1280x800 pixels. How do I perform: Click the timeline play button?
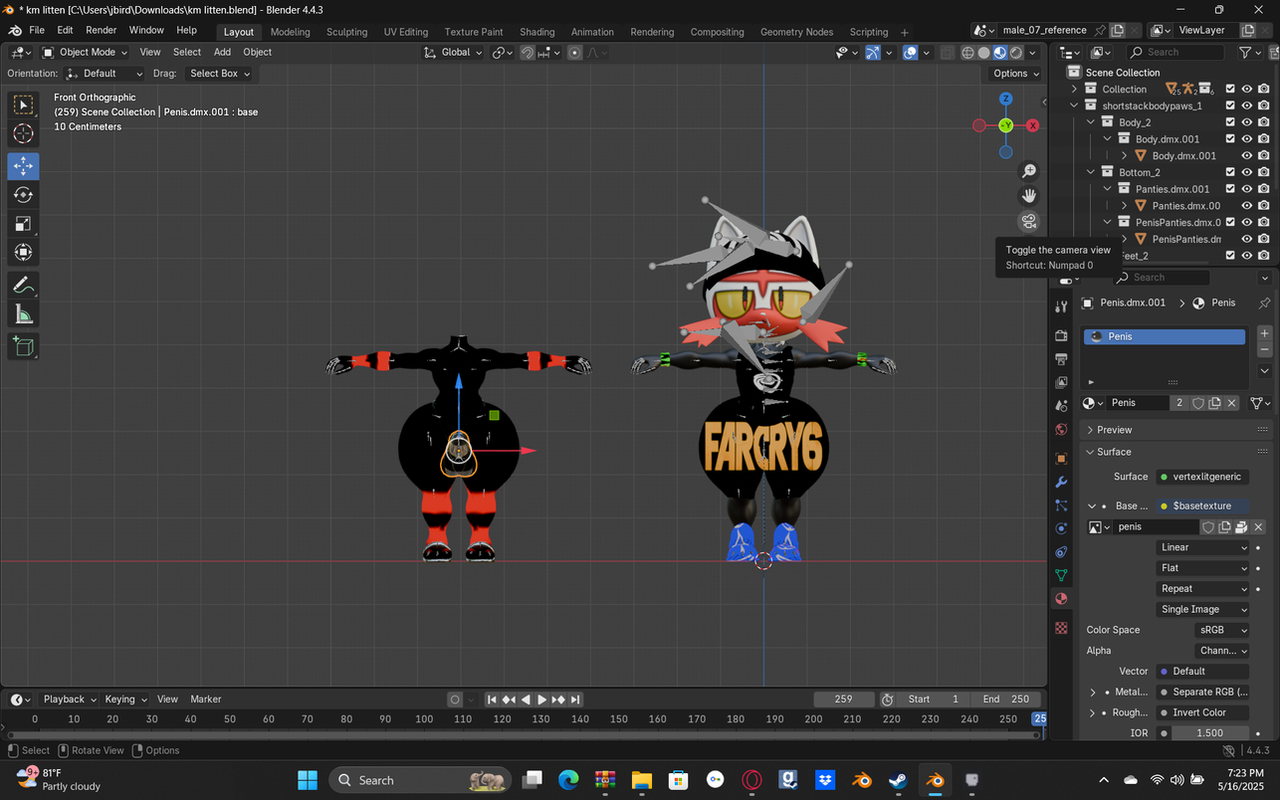point(542,699)
